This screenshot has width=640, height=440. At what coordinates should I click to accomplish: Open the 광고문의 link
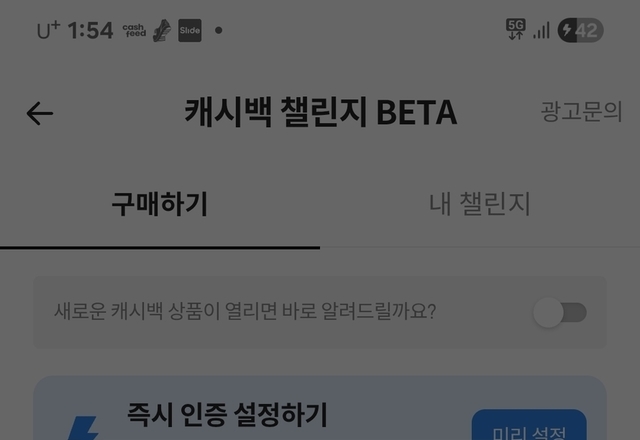[x=581, y=111]
